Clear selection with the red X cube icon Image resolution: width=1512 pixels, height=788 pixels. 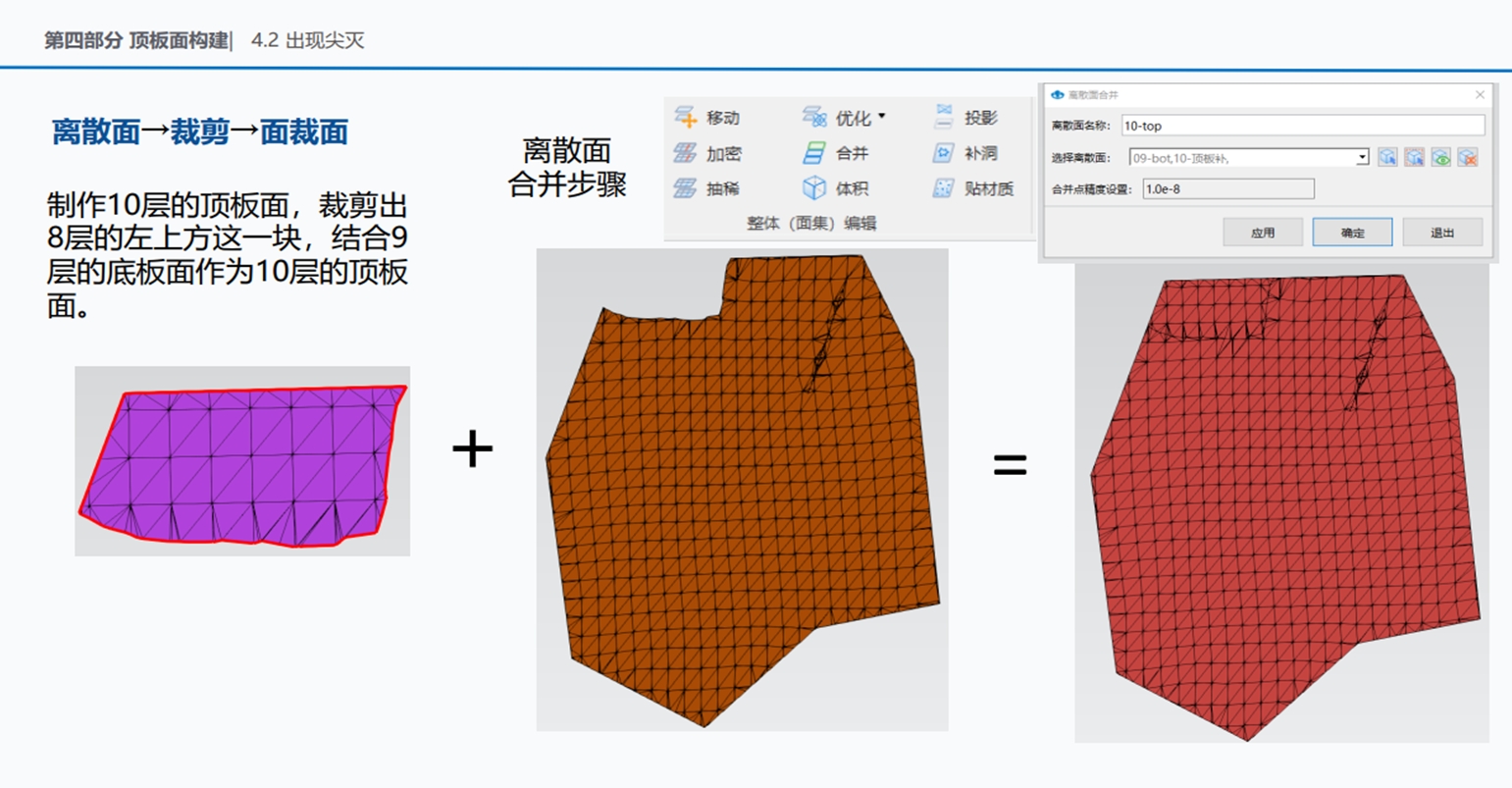click(x=1467, y=158)
